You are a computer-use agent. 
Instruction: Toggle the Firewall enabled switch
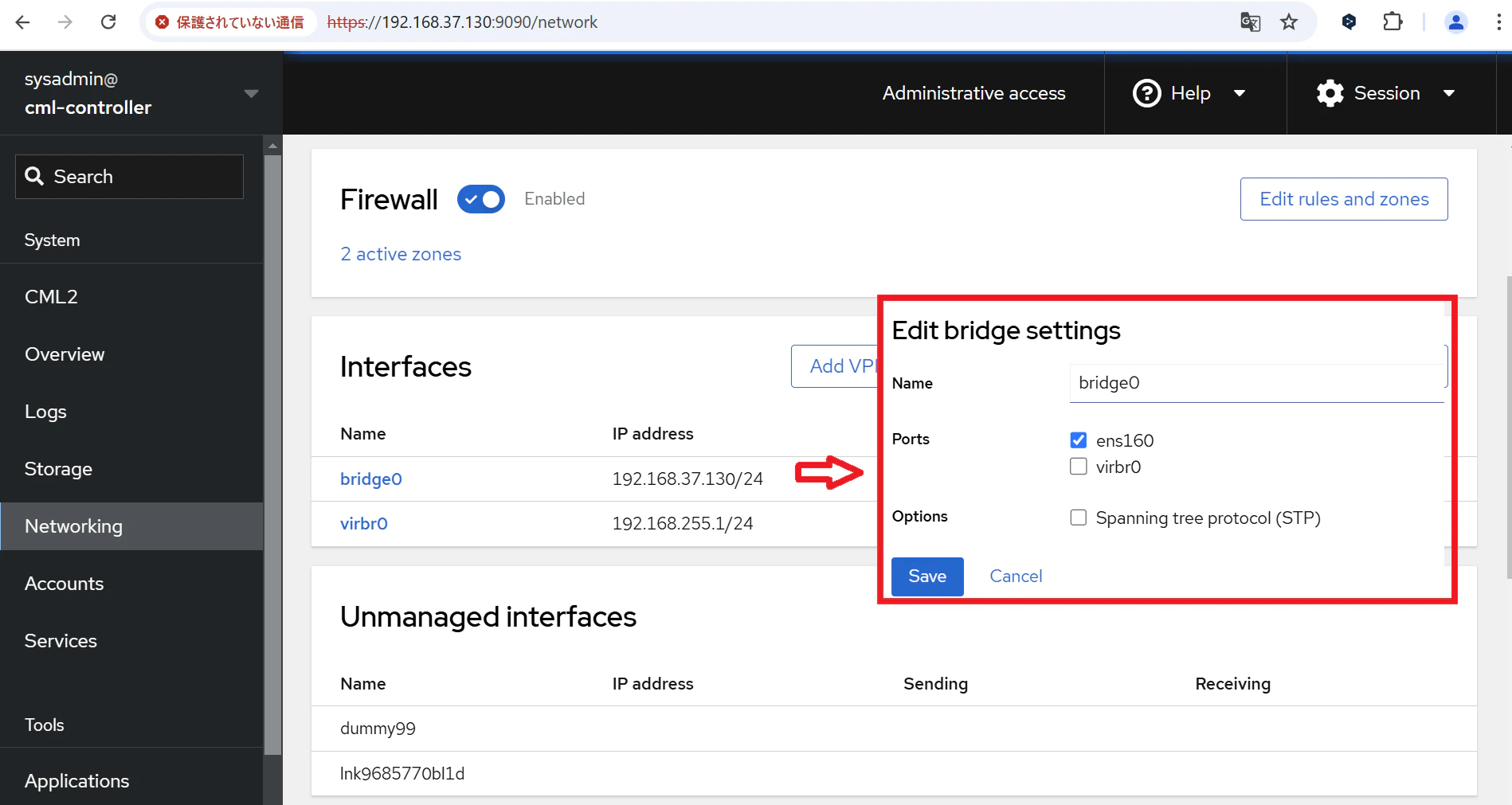coord(481,199)
